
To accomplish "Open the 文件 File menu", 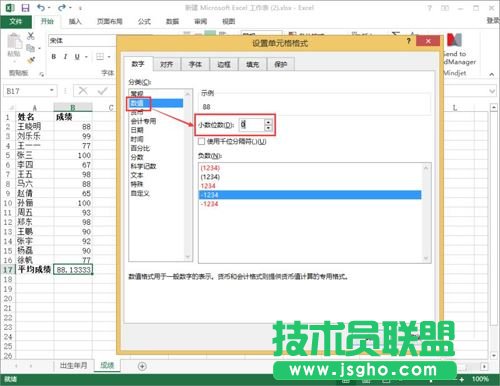I will (16, 22).
